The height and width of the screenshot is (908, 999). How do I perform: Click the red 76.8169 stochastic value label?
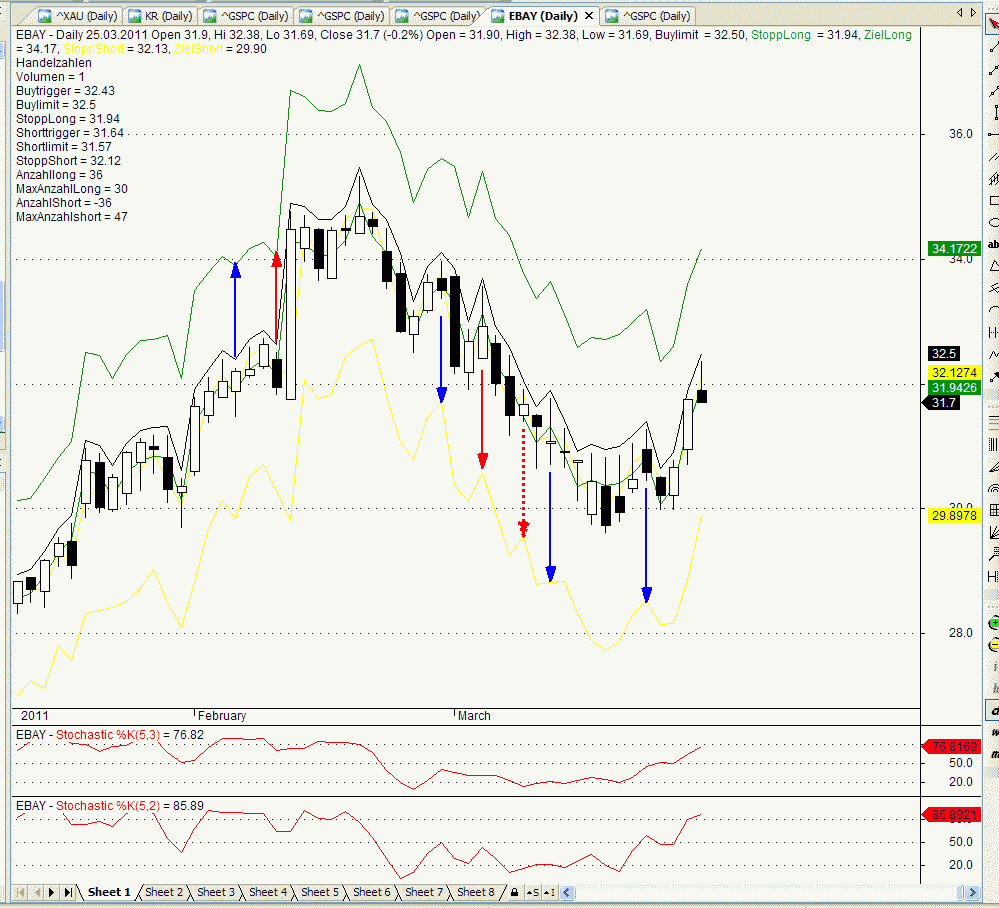pyautogui.click(x=951, y=746)
